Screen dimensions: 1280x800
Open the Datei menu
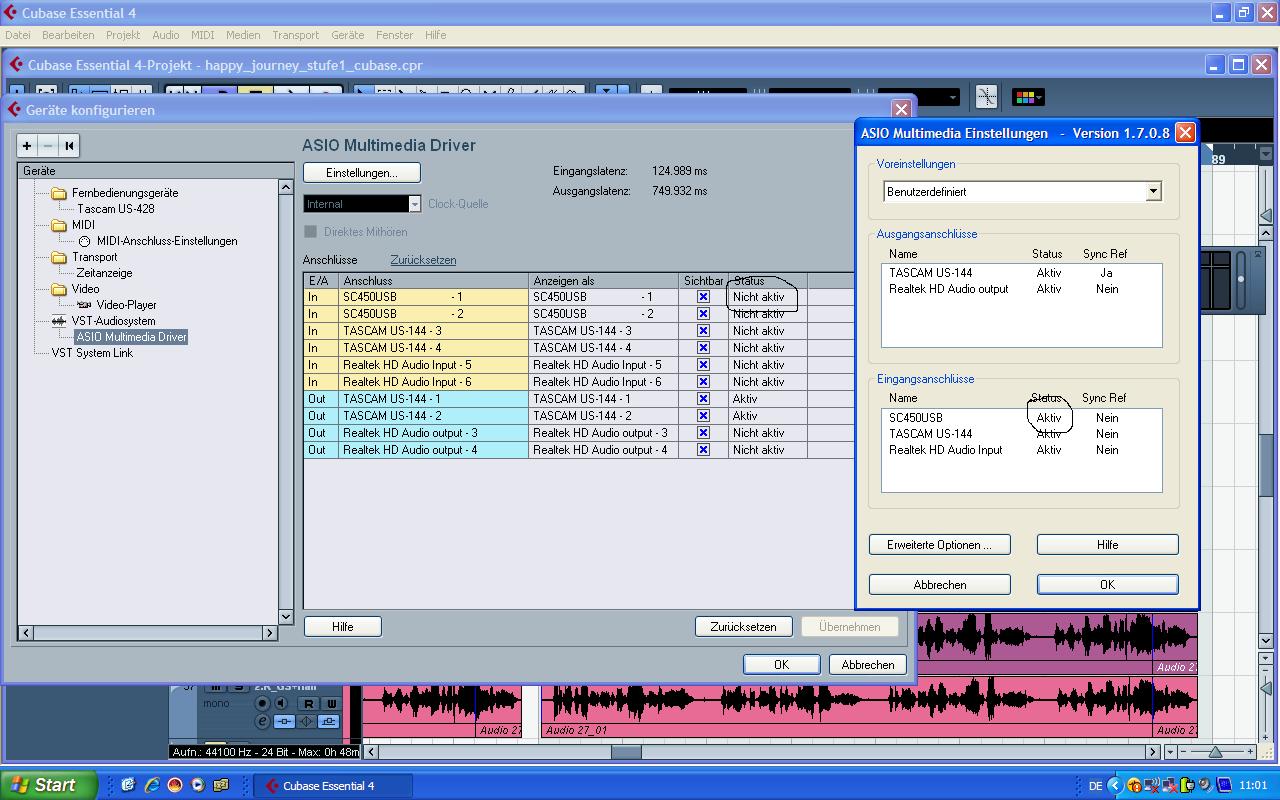17,35
